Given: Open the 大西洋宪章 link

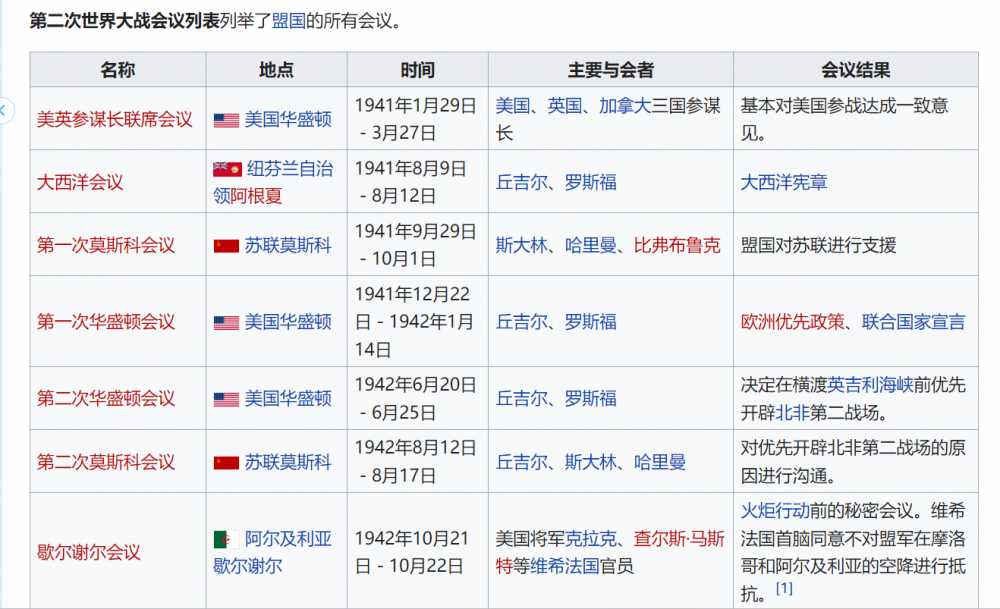Looking at the screenshot, I should point(784,182).
